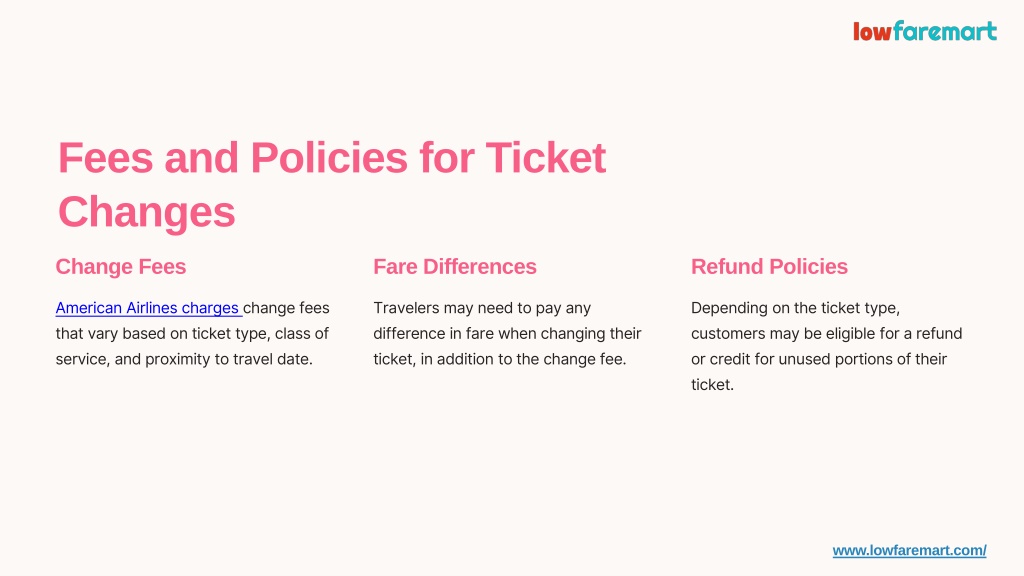
Task: Click the red 'low' part of logo
Action: pos(872,32)
